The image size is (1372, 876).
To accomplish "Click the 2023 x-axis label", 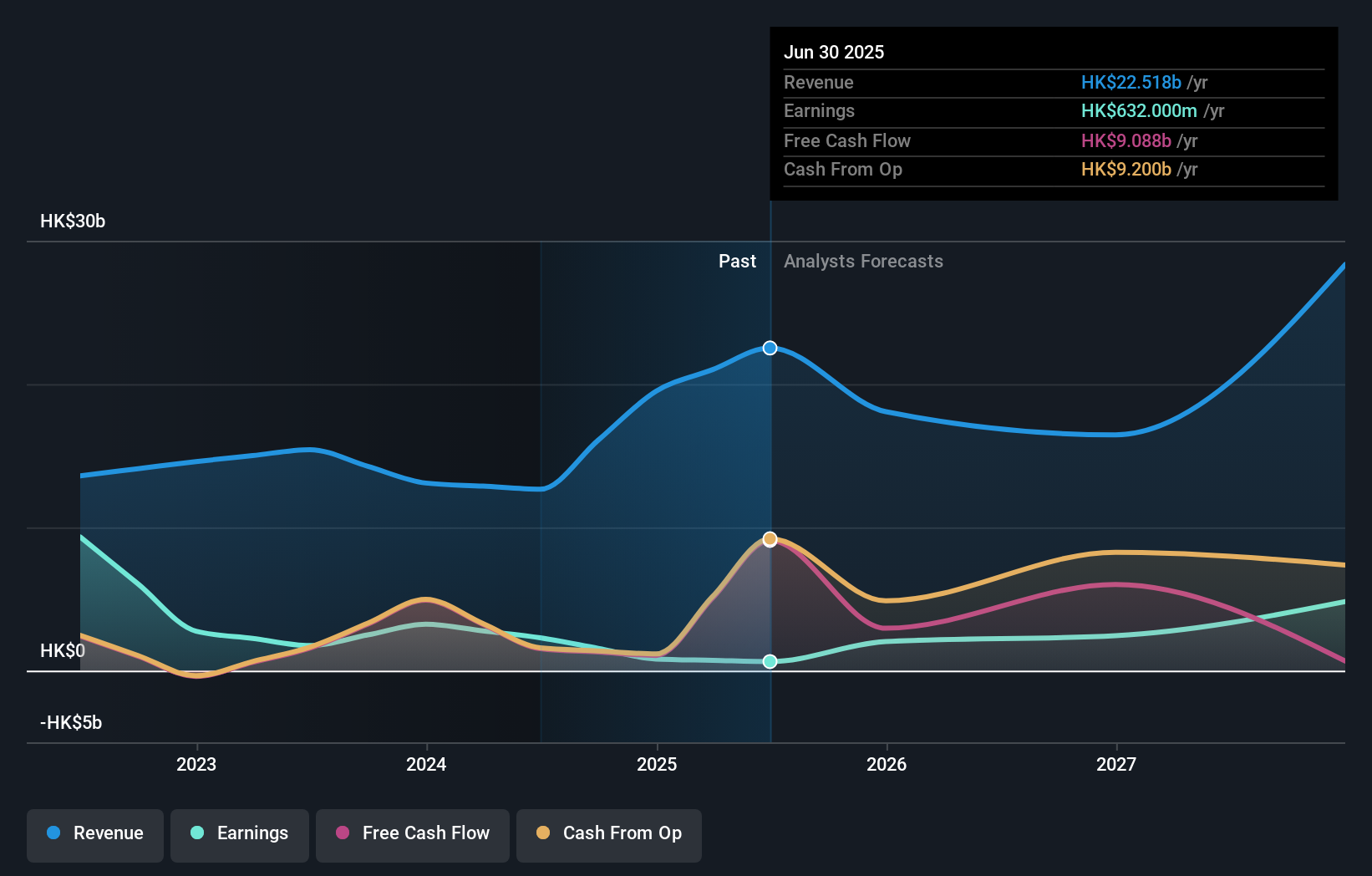I will (196, 764).
